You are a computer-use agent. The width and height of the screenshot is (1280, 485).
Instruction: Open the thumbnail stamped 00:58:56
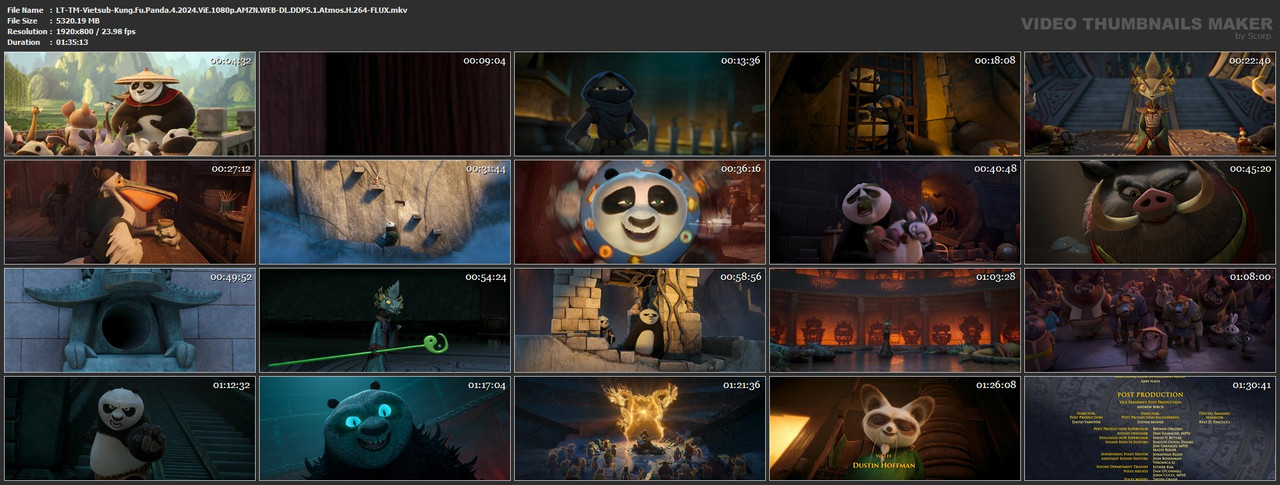click(x=640, y=320)
